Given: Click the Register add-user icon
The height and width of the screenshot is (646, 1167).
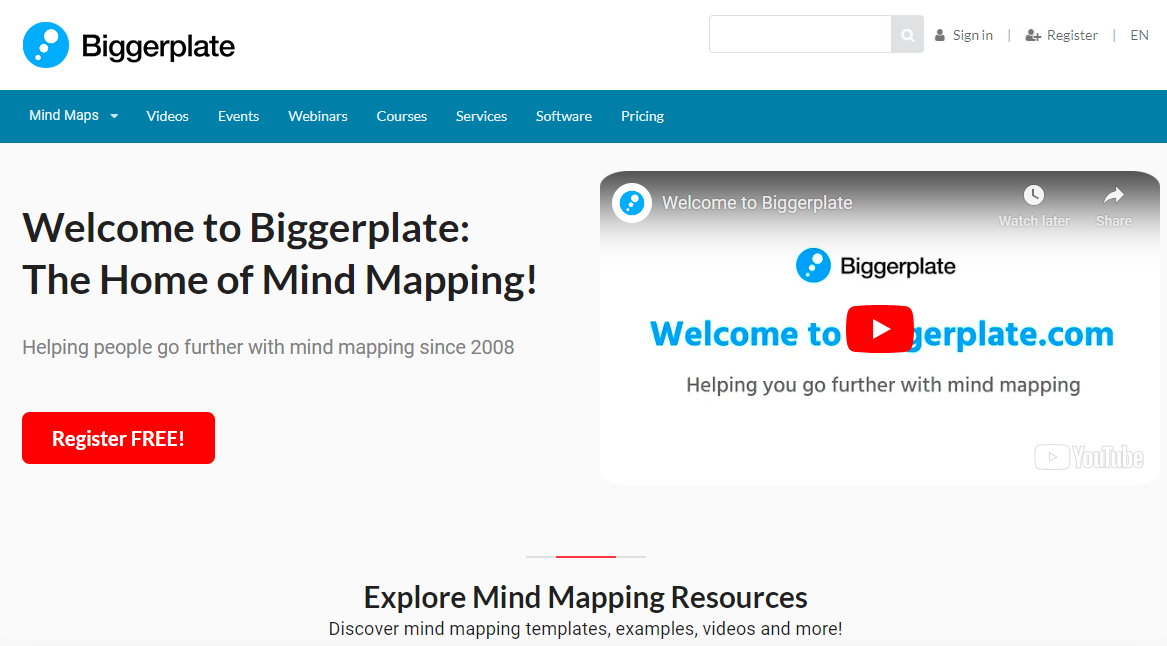Looking at the screenshot, I should click(1033, 35).
